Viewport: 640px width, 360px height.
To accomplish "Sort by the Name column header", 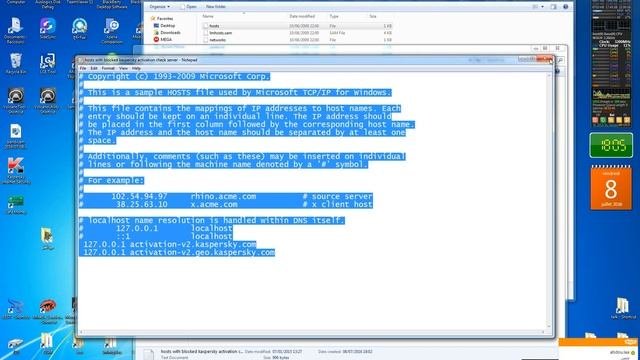I will click(208, 16).
